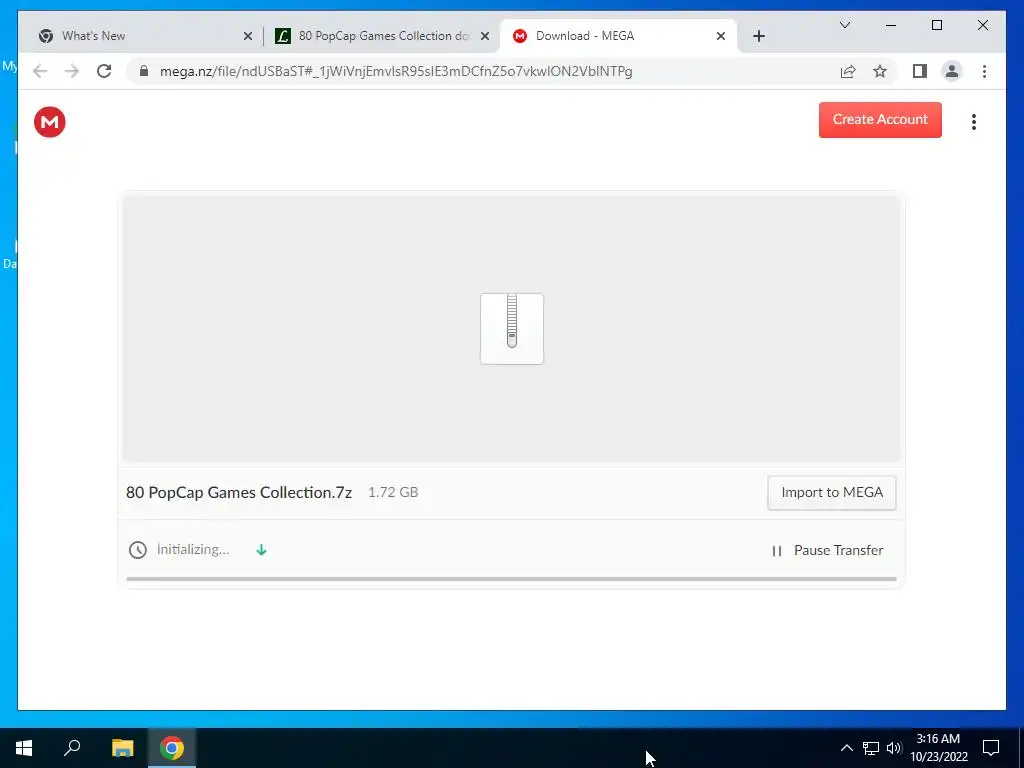Viewport: 1024px width, 768px height.
Task: Open Chrome profile icon
Action: click(952, 71)
